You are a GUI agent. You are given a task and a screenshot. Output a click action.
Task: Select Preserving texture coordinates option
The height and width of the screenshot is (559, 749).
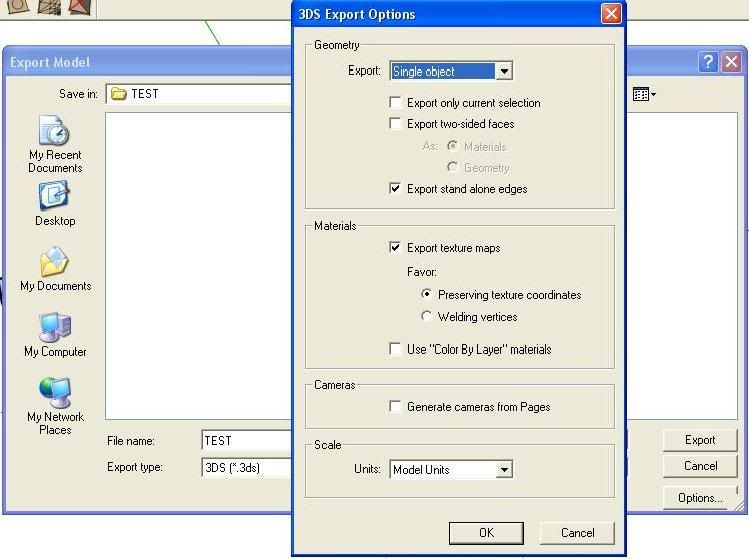point(427,294)
